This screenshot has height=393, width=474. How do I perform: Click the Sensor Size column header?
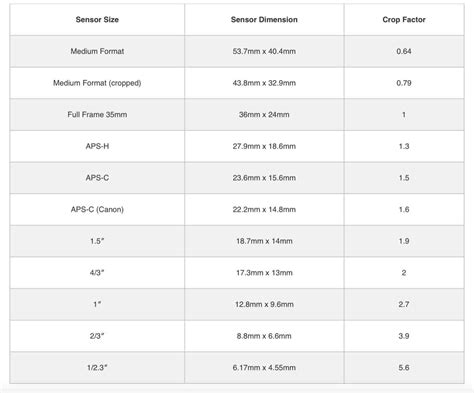coord(97,20)
